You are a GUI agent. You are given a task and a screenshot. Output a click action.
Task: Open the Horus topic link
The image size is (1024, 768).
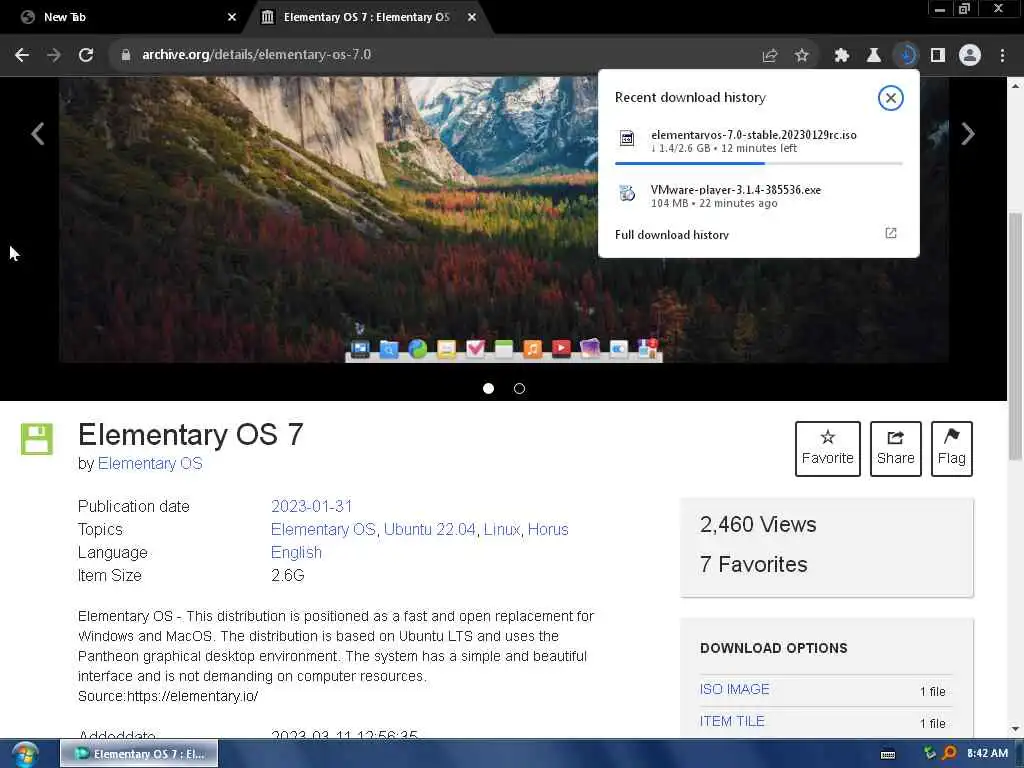coord(548,529)
